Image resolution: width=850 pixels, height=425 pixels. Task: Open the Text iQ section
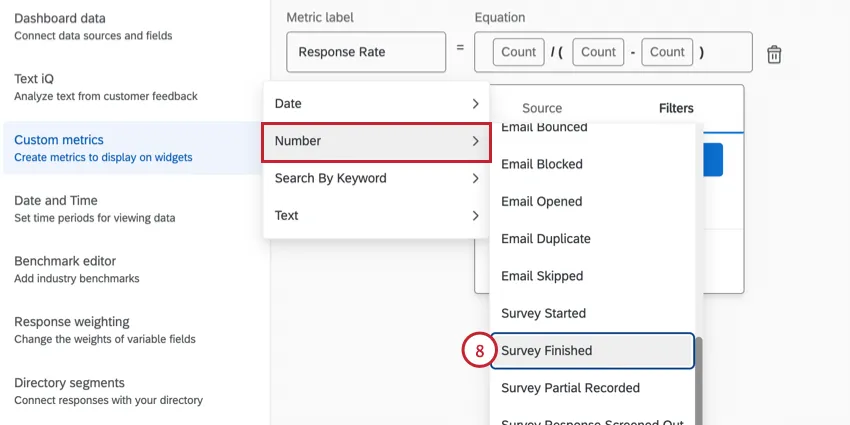click(105, 86)
